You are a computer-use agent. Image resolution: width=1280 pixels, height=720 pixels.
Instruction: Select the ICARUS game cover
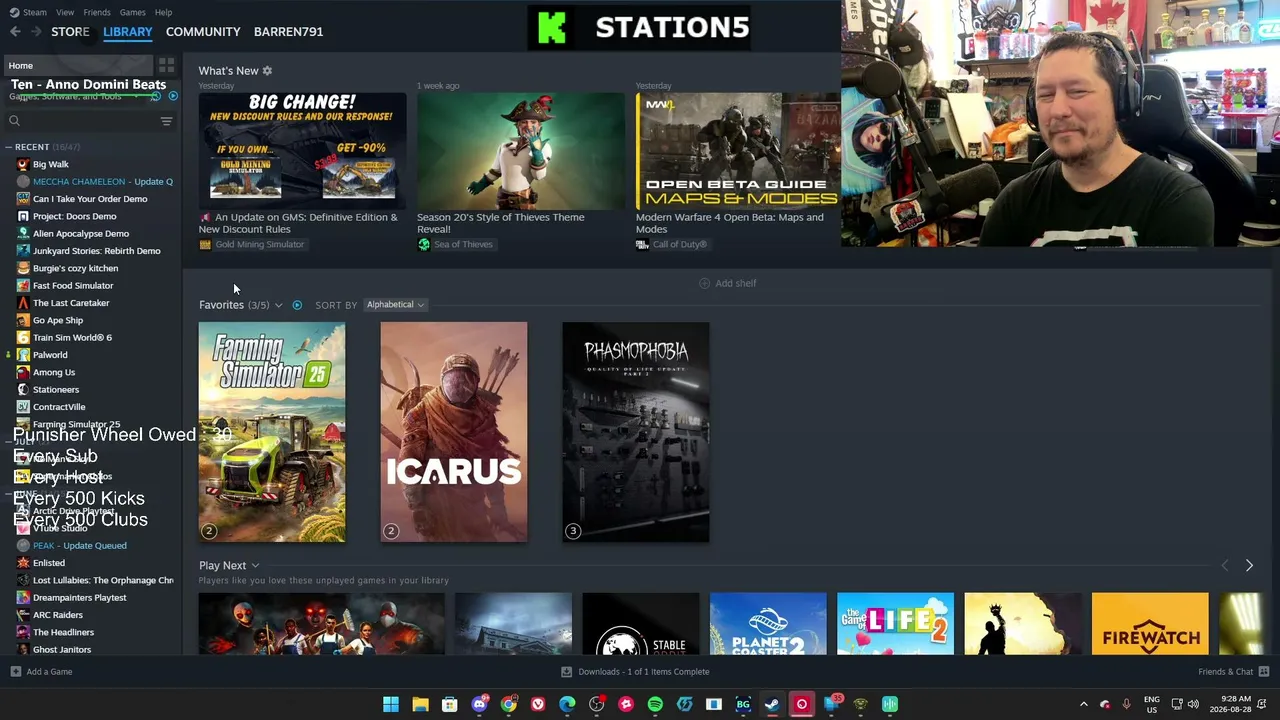point(454,432)
